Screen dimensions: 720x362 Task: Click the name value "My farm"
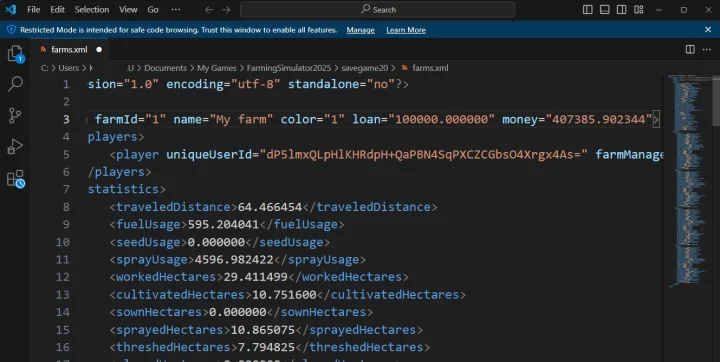pos(241,119)
